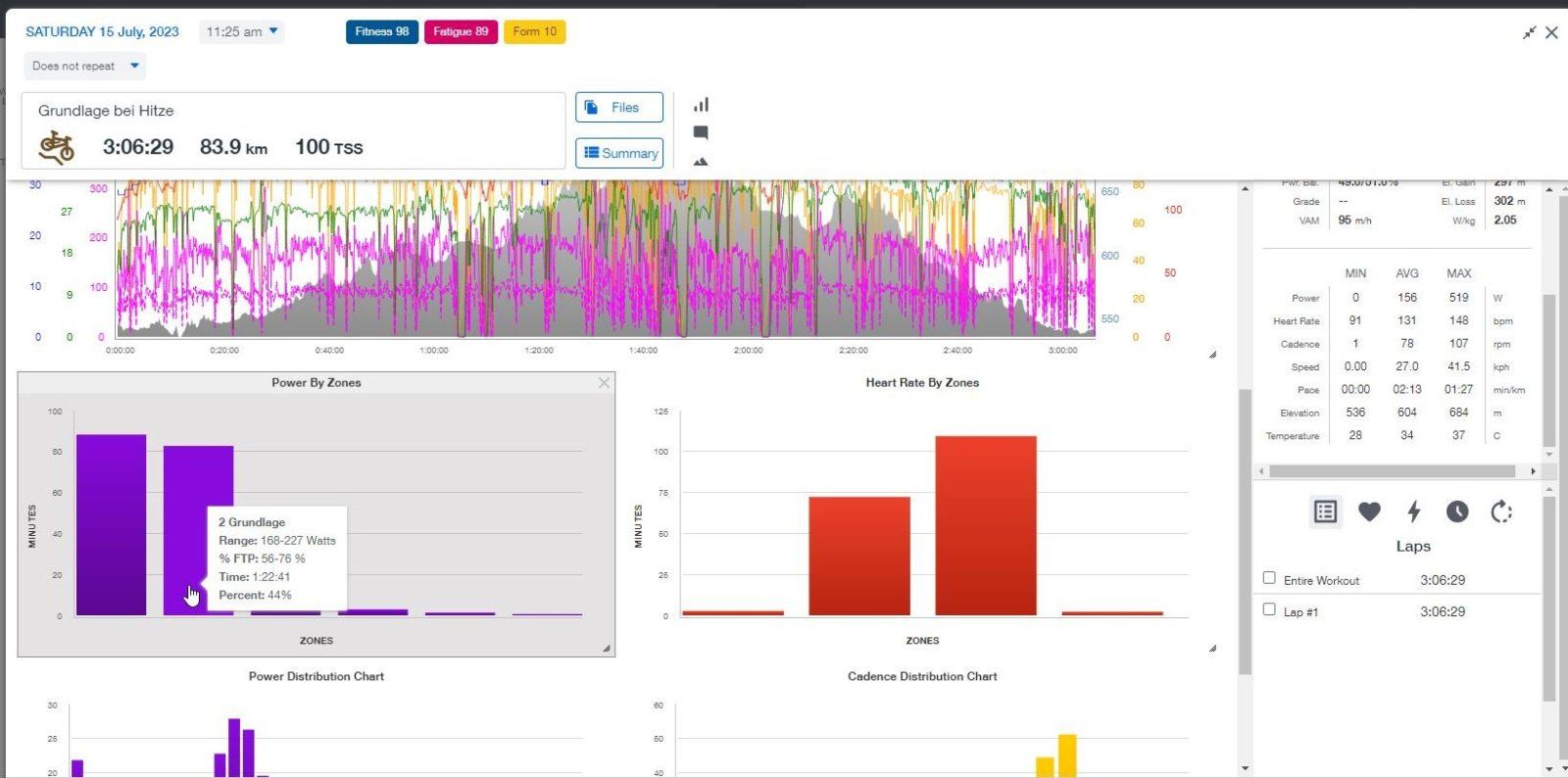Click the stats panel vertical scrollbar thumb
This screenshot has width=1568, height=778.
click(1549, 370)
